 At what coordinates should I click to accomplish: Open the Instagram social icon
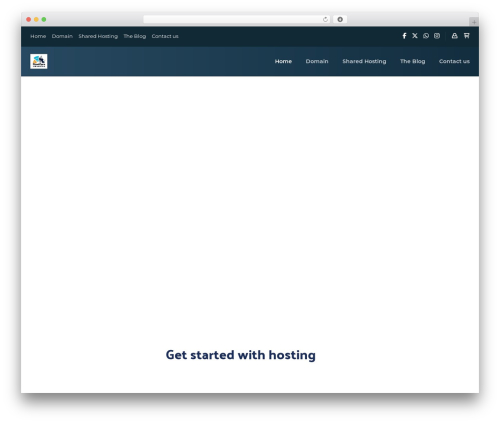(437, 36)
